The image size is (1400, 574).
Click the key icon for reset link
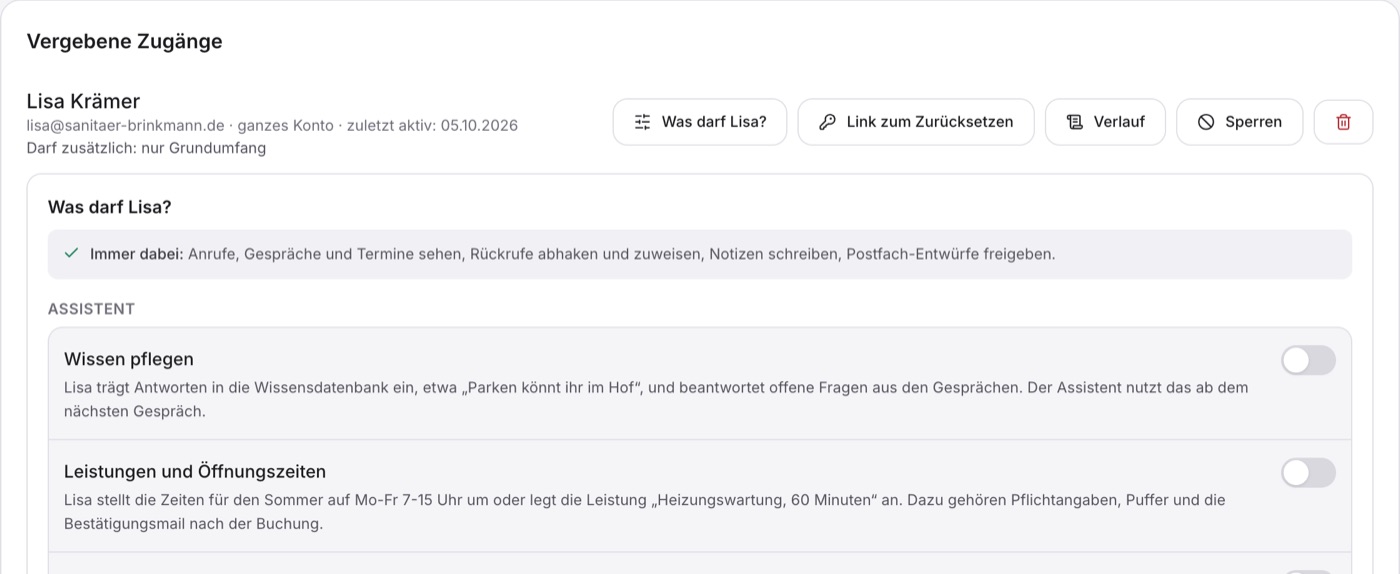click(x=827, y=122)
